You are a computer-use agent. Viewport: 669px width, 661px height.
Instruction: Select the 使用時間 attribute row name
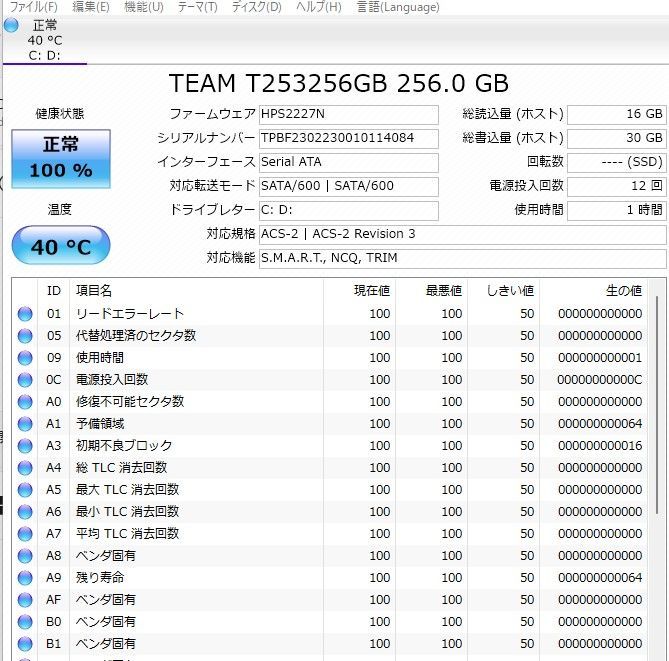tap(100, 358)
